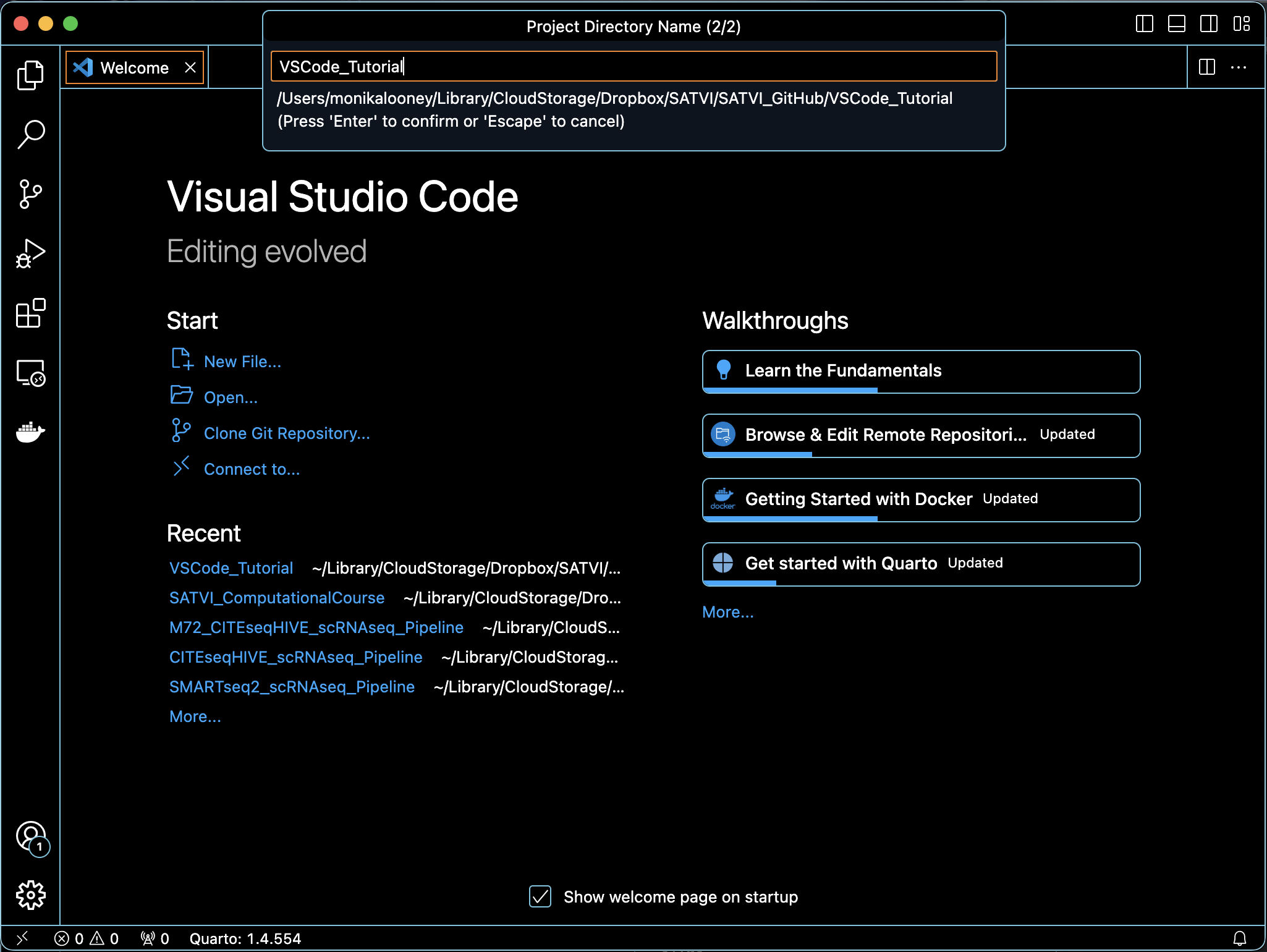This screenshot has height=952, width=1267.
Task: Click the Clone Git Repository branch icon
Action: point(181,431)
